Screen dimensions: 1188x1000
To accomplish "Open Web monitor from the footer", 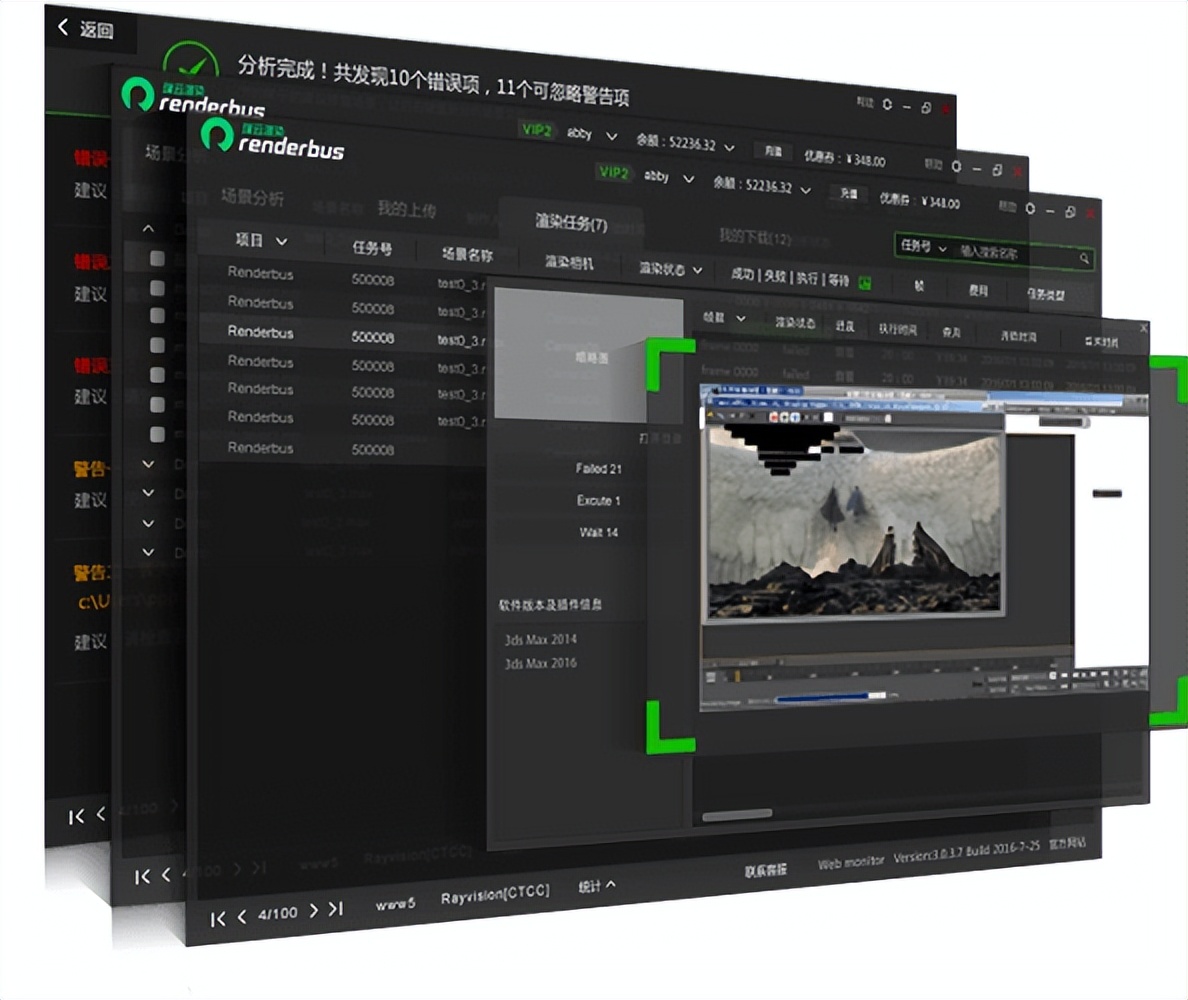I will 850,863.
